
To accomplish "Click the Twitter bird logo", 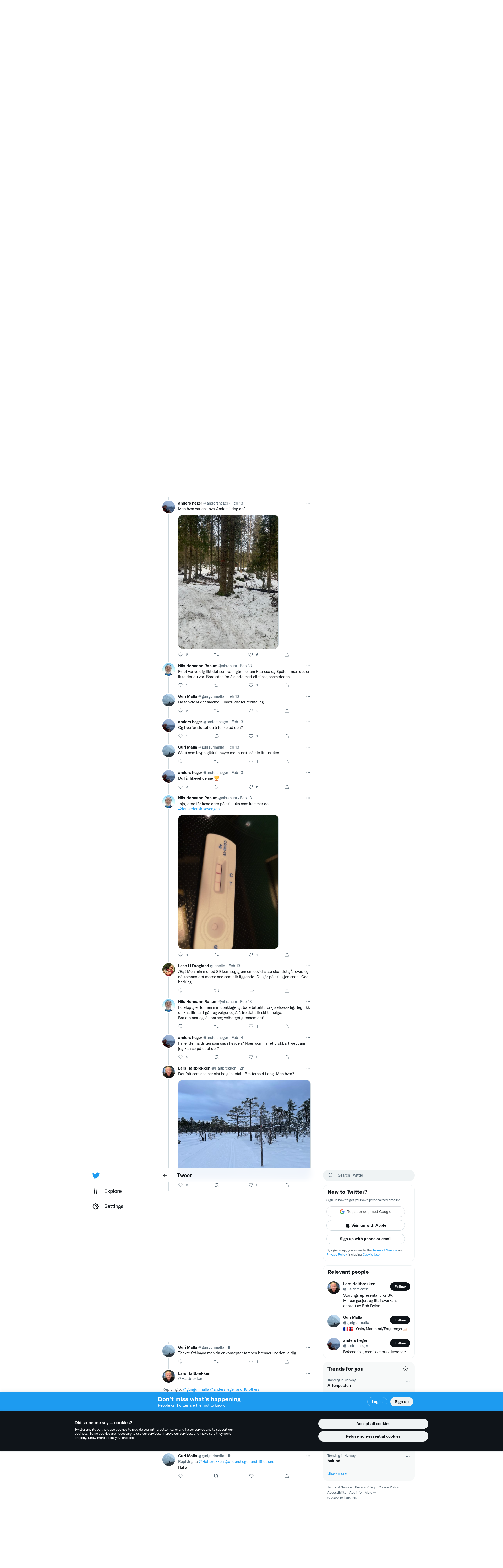I will (x=96, y=1175).
